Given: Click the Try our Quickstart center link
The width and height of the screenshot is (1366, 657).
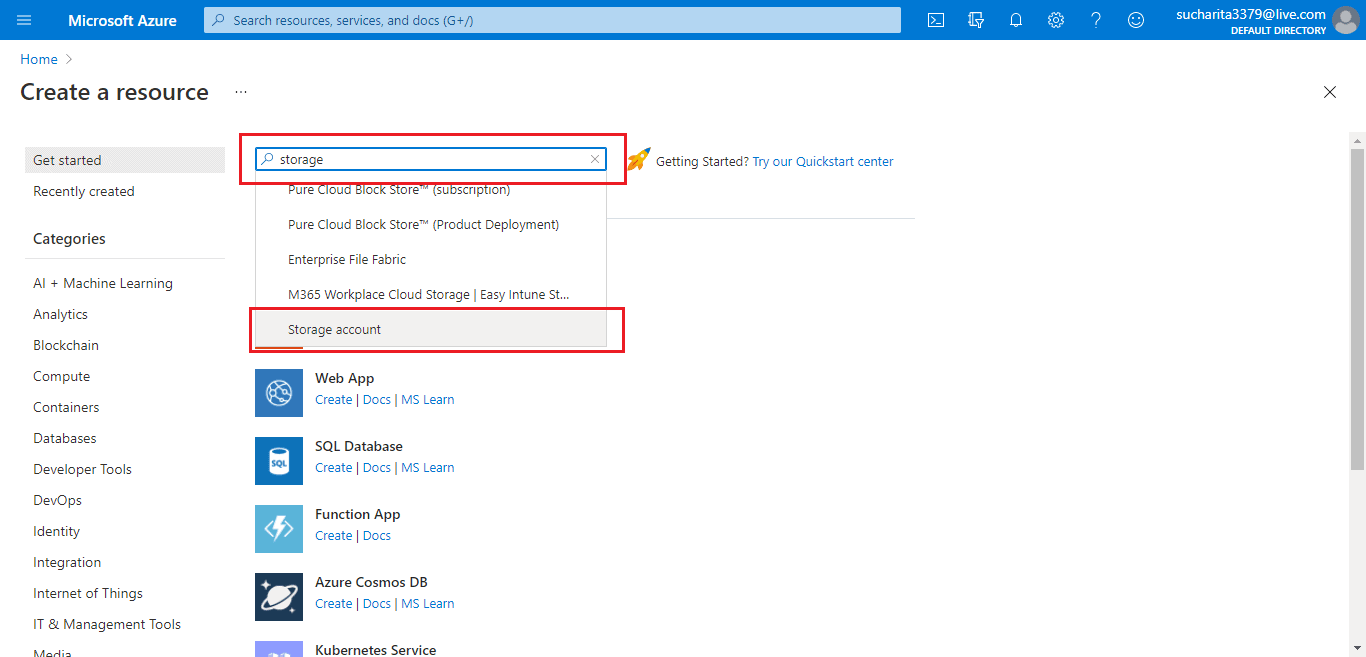Looking at the screenshot, I should (x=823, y=161).
